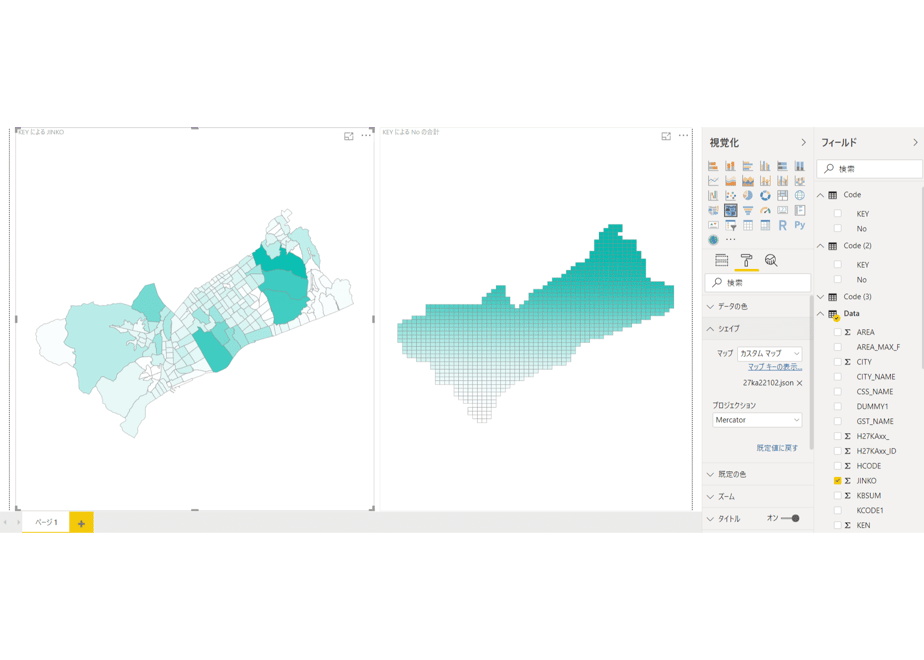
Task: Select the scatter chart visual
Action: pos(731,196)
